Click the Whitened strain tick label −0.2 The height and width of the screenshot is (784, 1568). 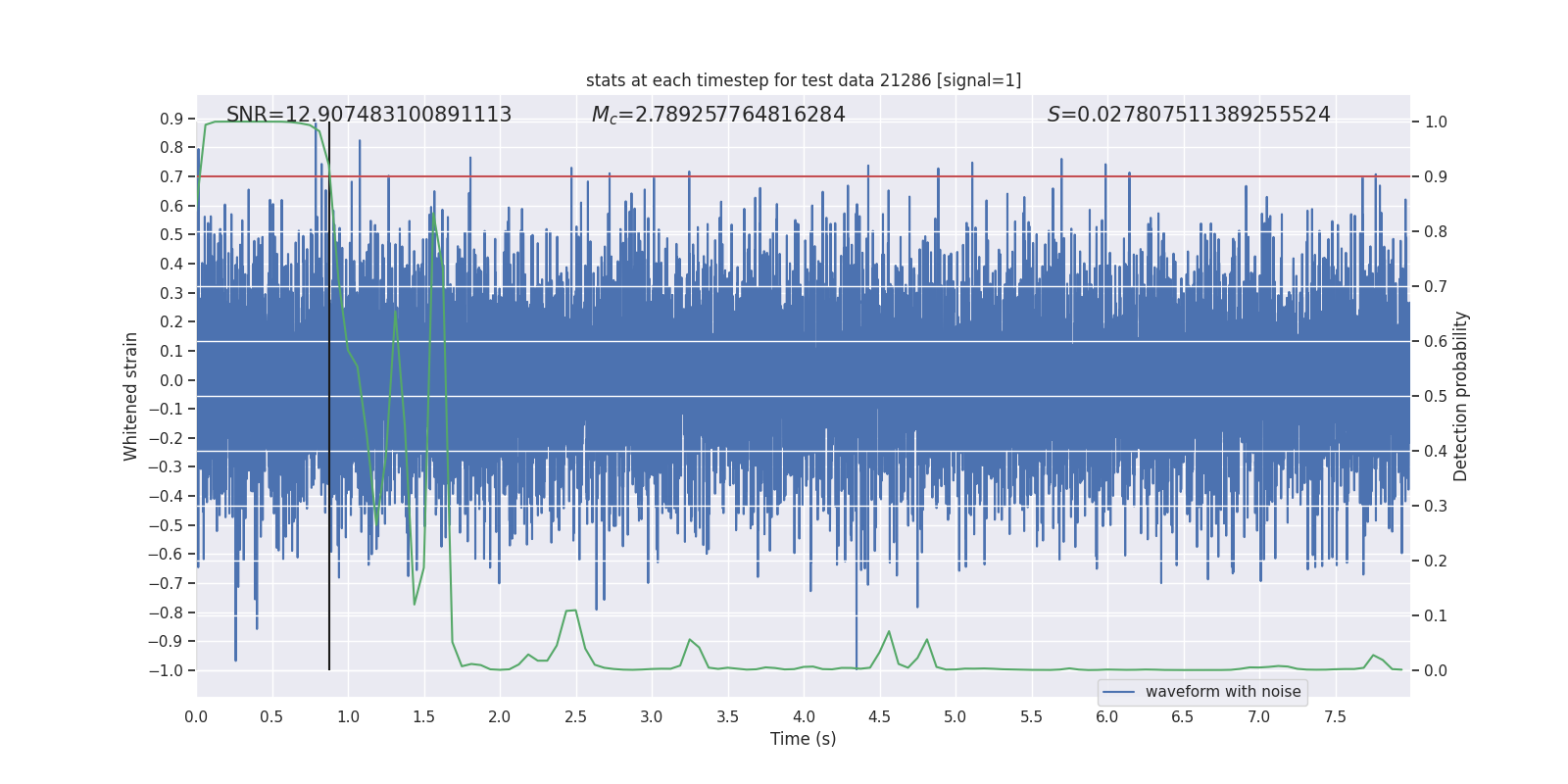tap(166, 438)
